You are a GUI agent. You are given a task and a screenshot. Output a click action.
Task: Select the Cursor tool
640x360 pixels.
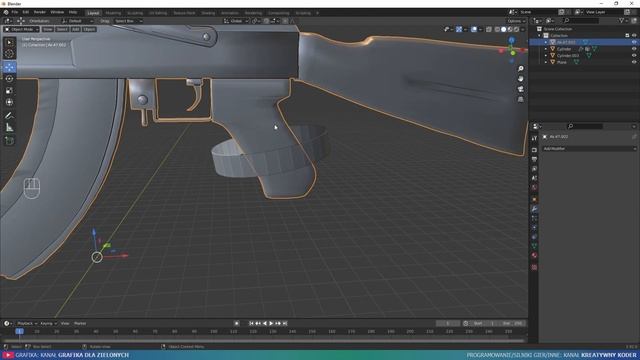pos(9,53)
